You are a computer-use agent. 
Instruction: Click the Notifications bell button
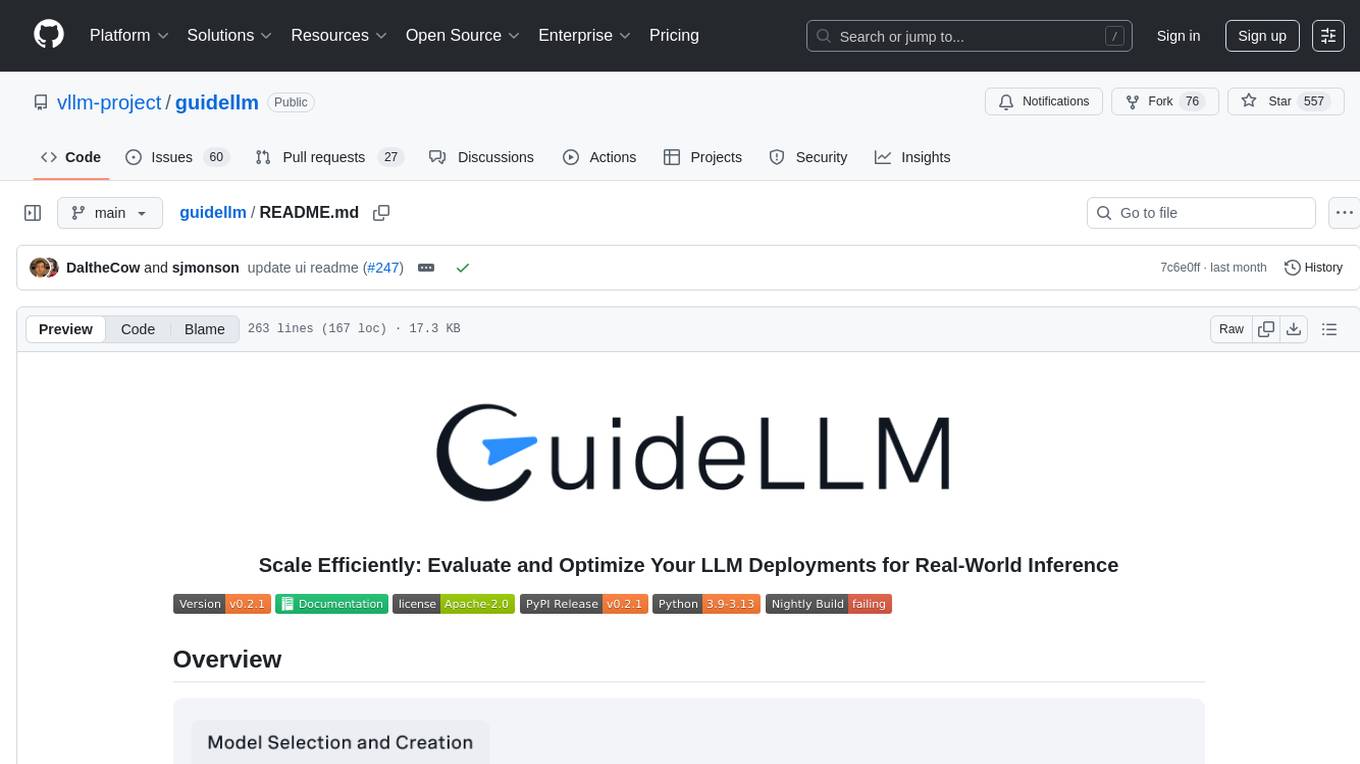[1044, 102]
